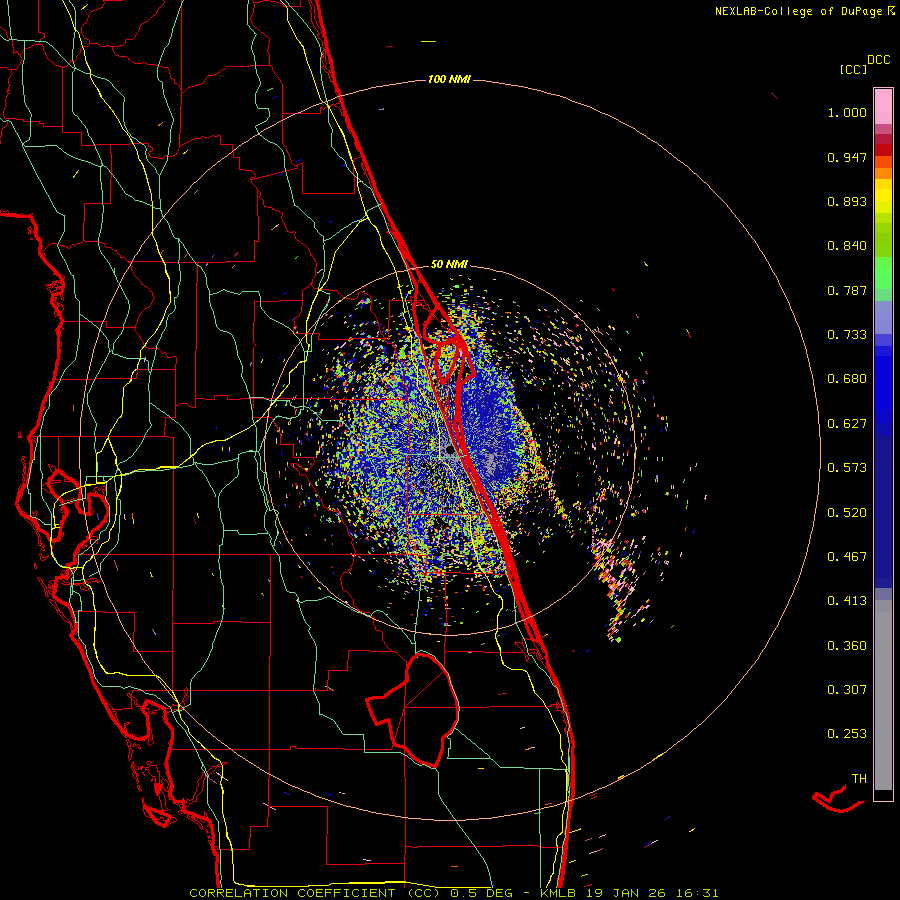Click the pink swatch at top of color bar
Image resolution: width=900 pixels, height=900 pixels.
[883, 107]
